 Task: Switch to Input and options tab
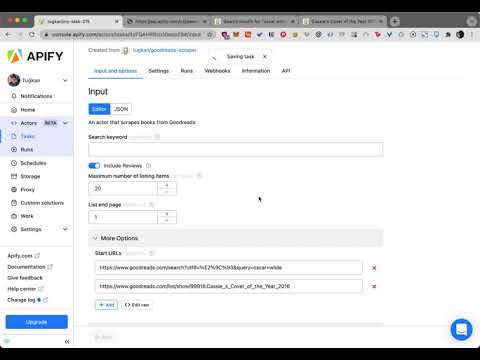(x=115, y=71)
